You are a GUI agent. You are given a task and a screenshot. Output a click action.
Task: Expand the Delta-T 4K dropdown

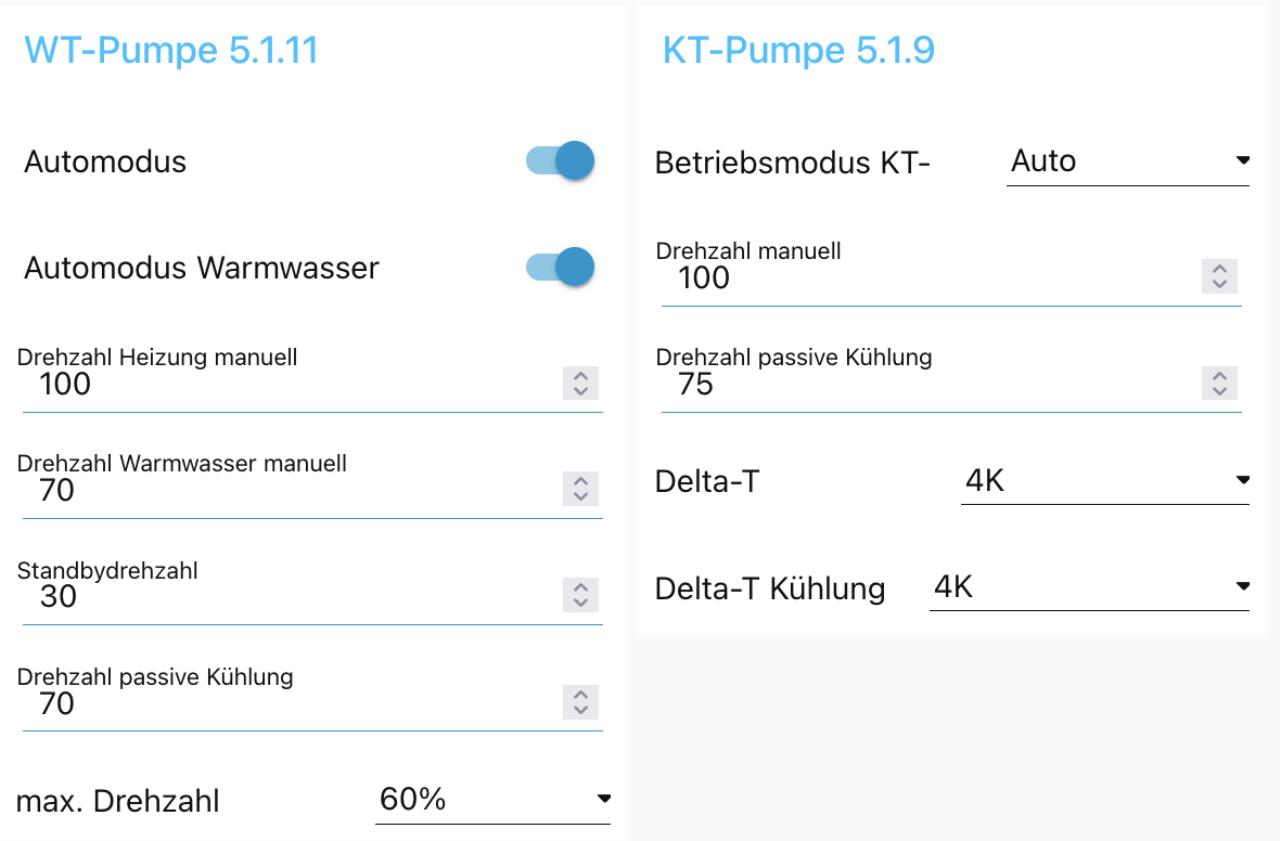point(1105,482)
